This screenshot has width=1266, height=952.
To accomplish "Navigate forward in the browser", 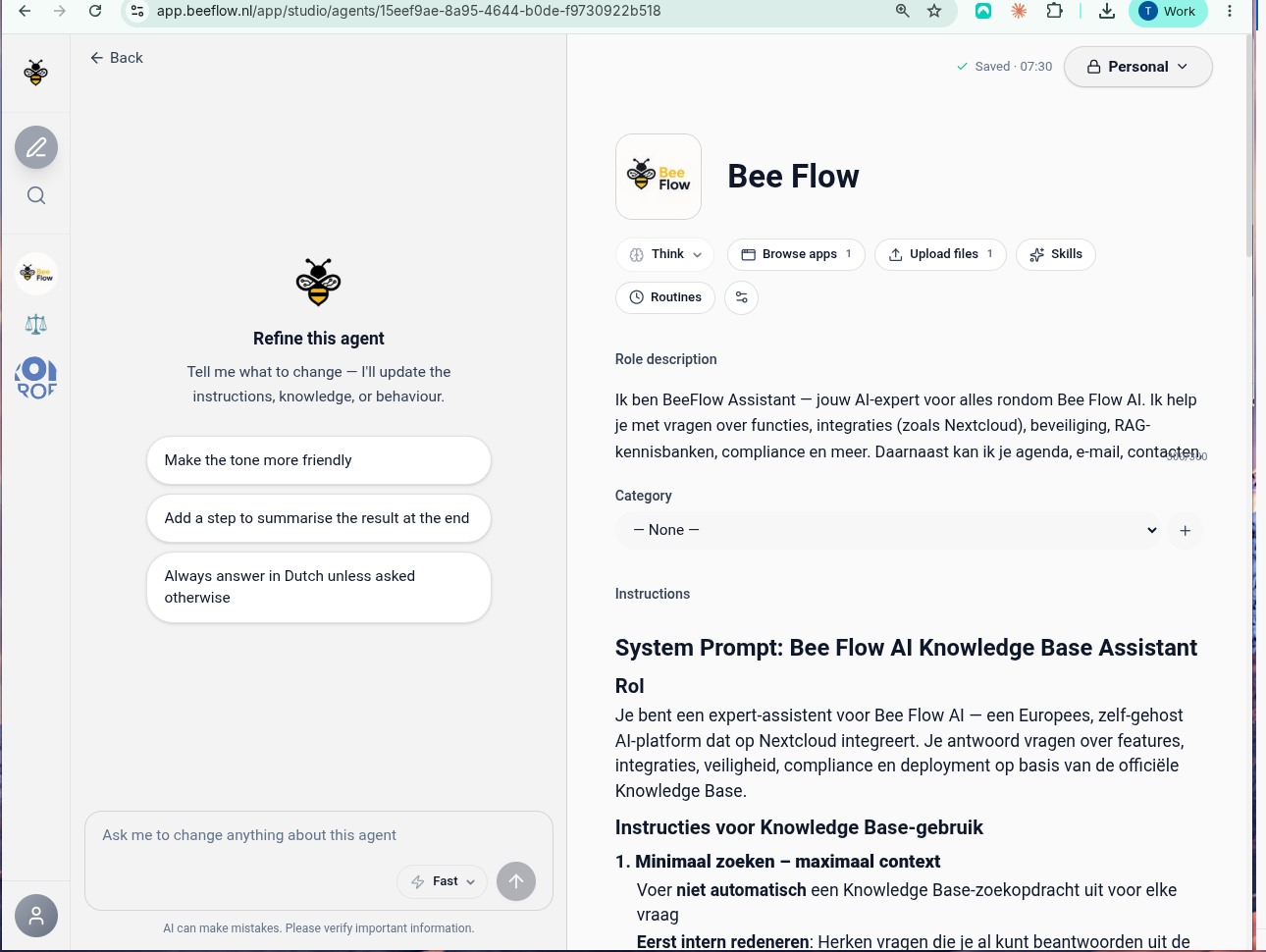I will tap(60, 11).
